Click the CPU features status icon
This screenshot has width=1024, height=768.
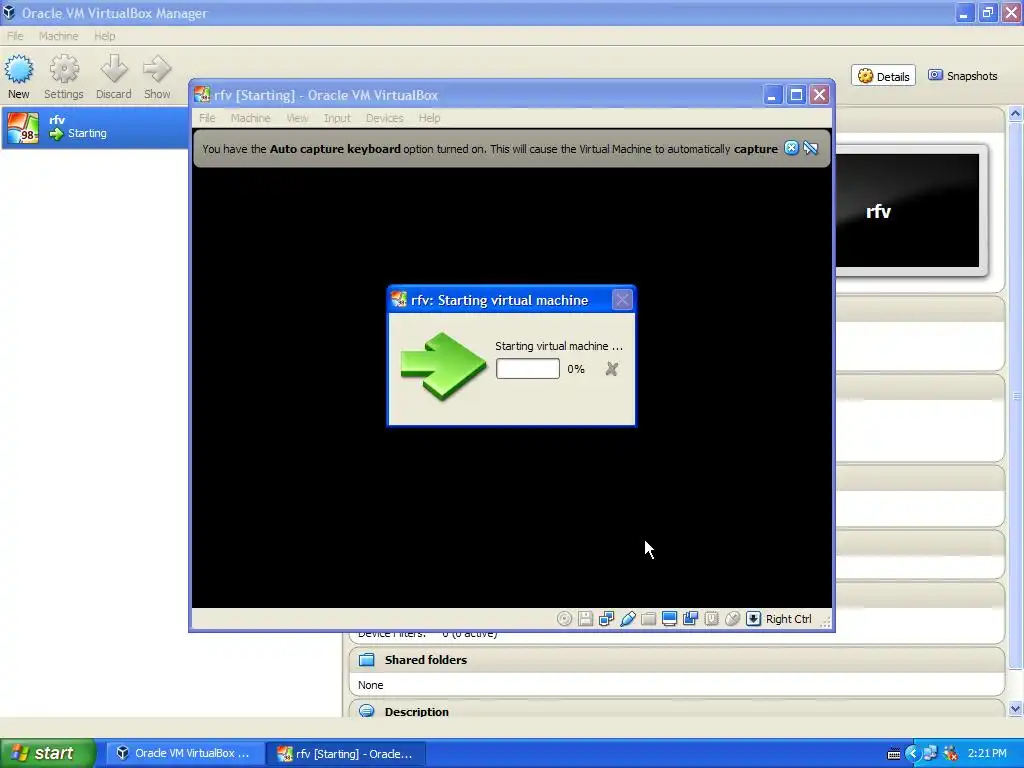(711, 618)
